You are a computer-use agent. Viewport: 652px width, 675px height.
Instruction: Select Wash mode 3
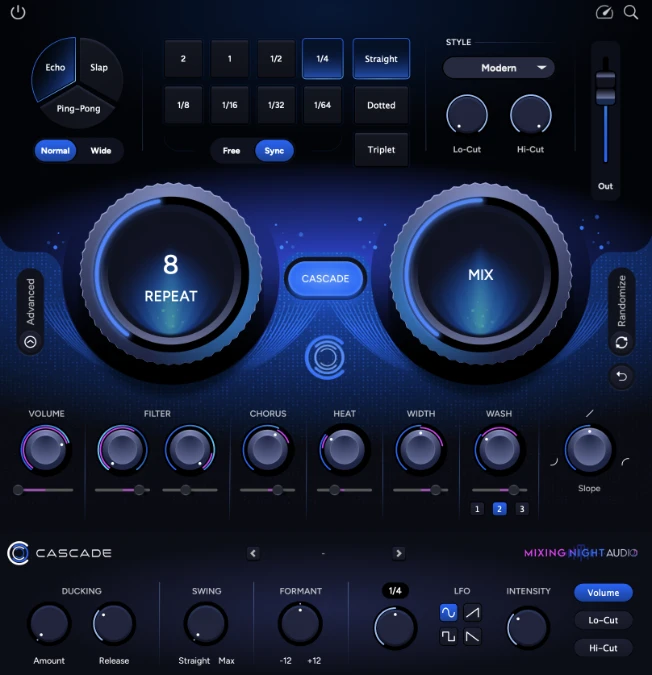pyautogui.click(x=522, y=509)
